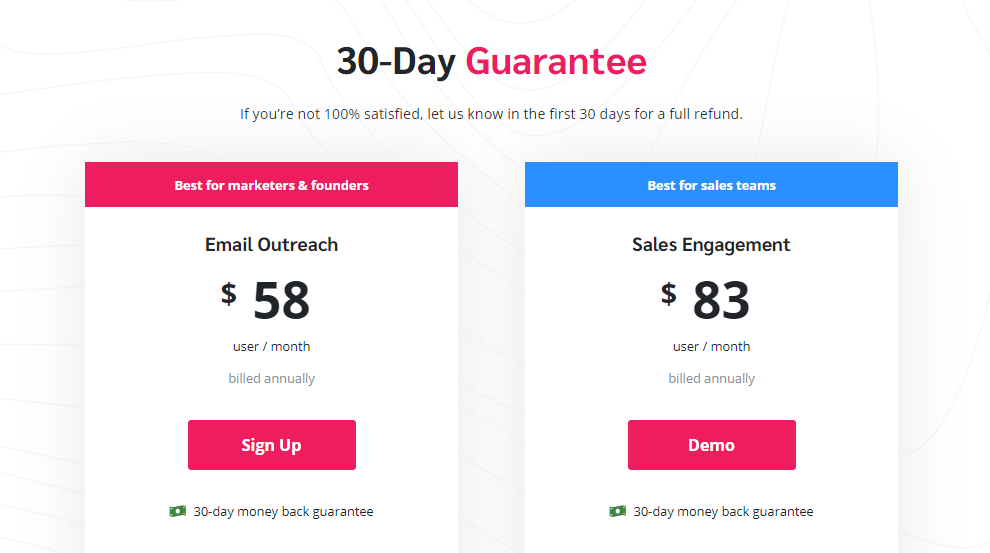
Task: Select the 'Best for sales teams' banner
Action: point(712,184)
